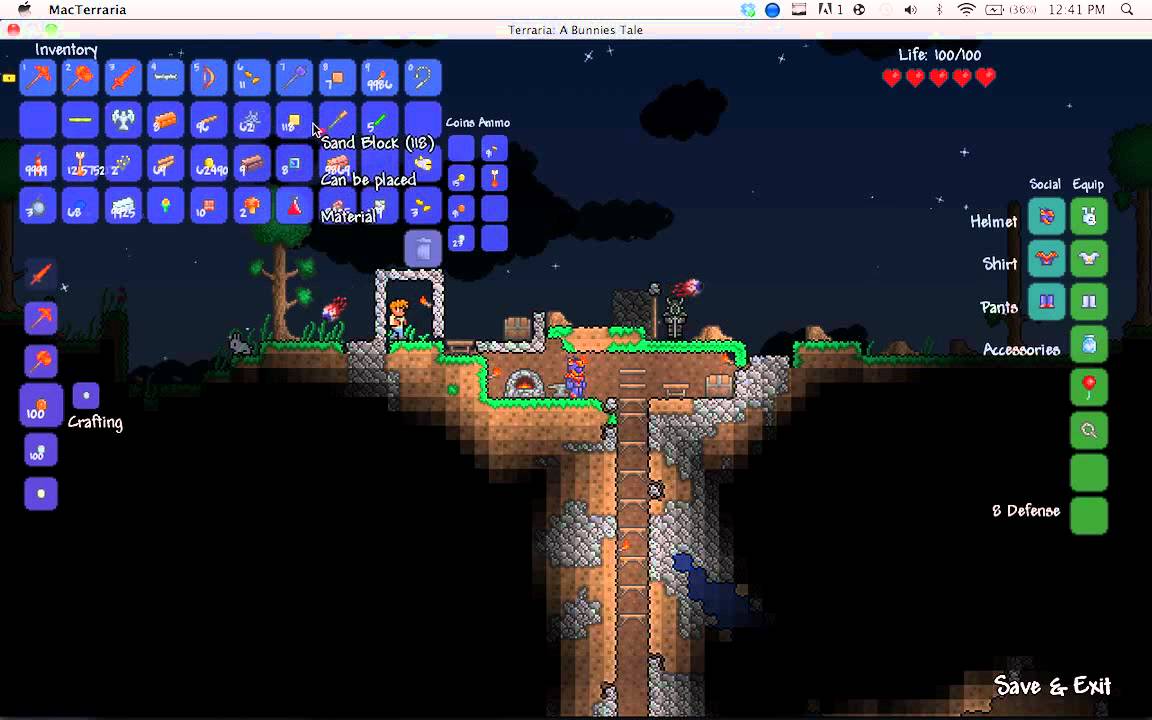Select the goldfish item in inventory
Viewport: 1152px width, 720px height.
click(x=423, y=163)
